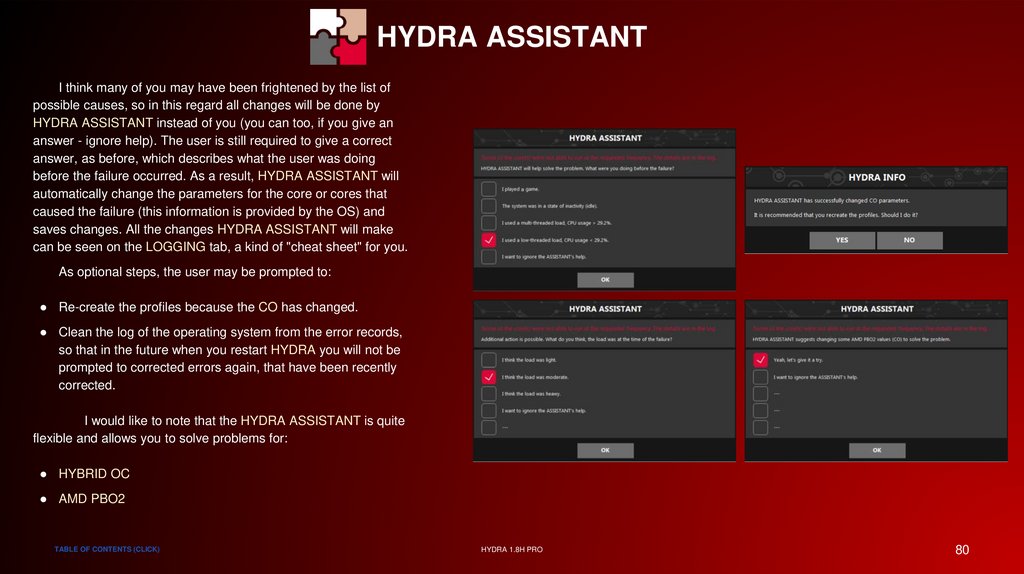This screenshot has width=1024, height=574.
Task: Click the "Clean the log of the operating system" bullet
Action: (x=230, y=359)
